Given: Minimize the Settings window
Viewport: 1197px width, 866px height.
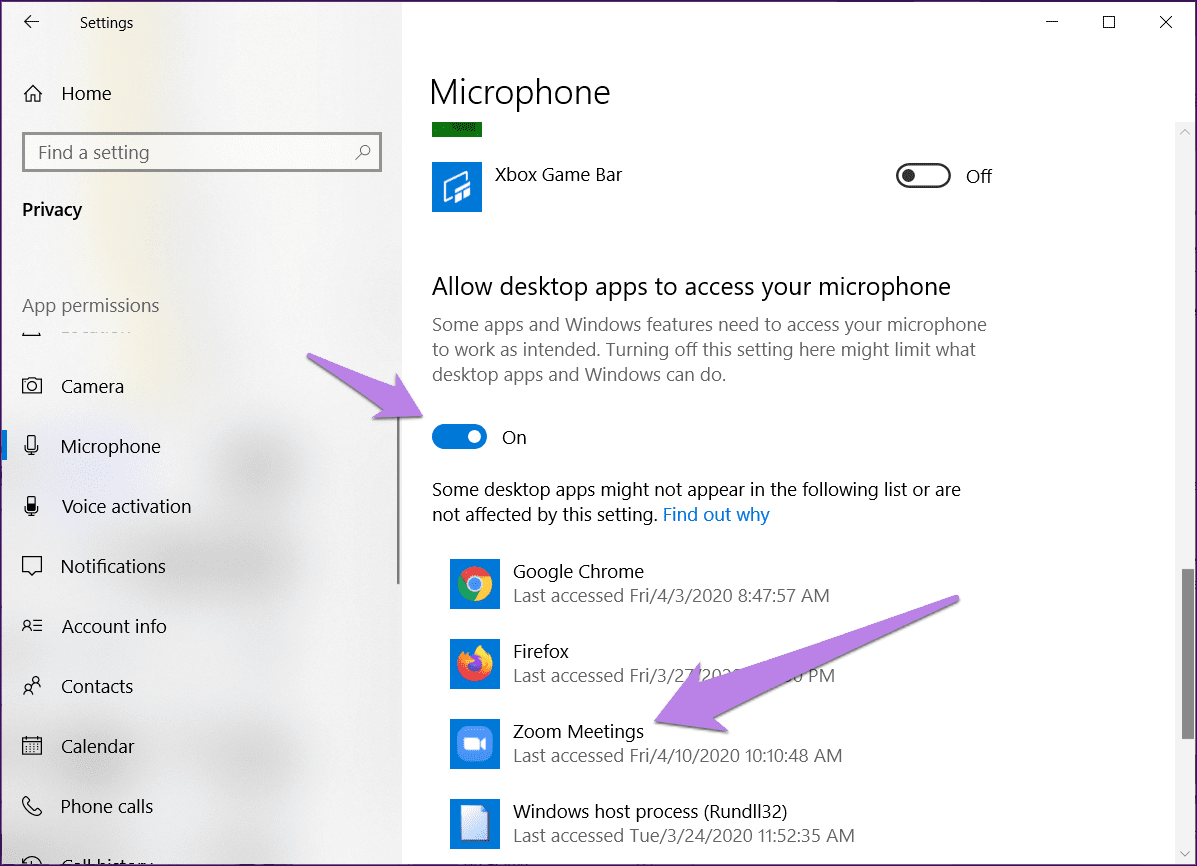Looking at the screenshot, I should pos(1052,22).
